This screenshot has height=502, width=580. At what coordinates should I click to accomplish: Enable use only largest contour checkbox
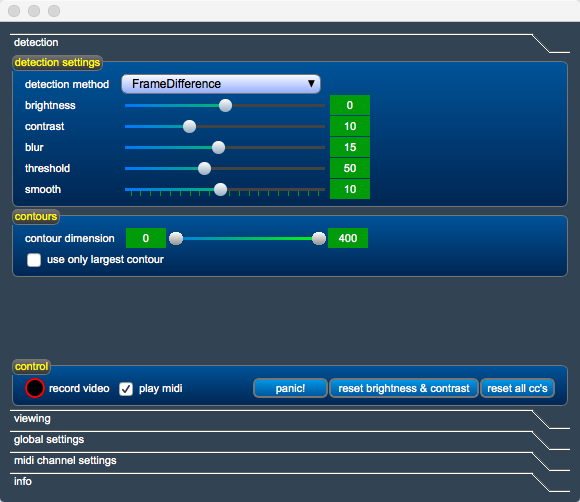tap(34, 260)
